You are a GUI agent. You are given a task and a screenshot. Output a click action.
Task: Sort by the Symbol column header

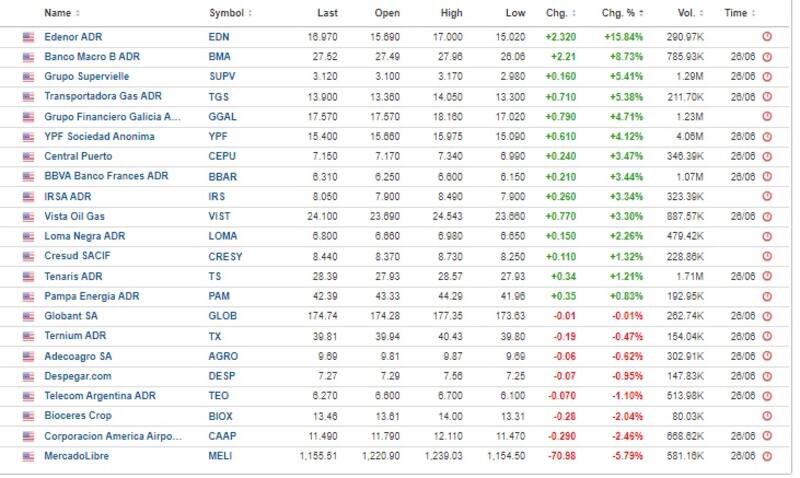[x=230, y=13]
